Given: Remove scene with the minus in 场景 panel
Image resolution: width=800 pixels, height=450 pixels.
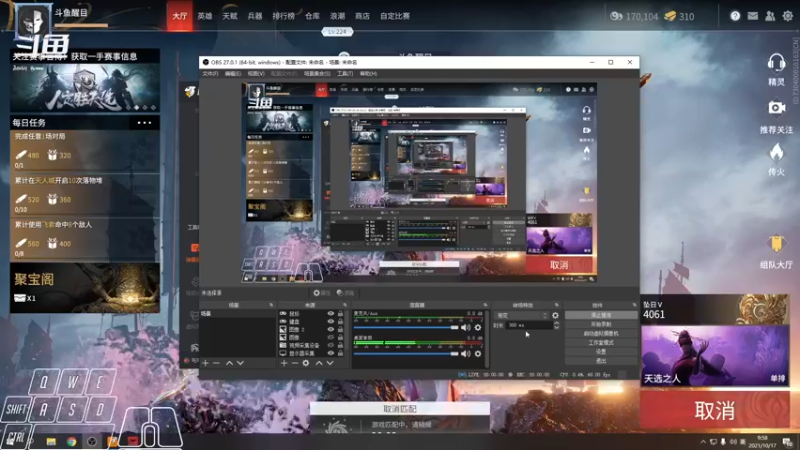Looking at the screenshot, I should [216, 363].
